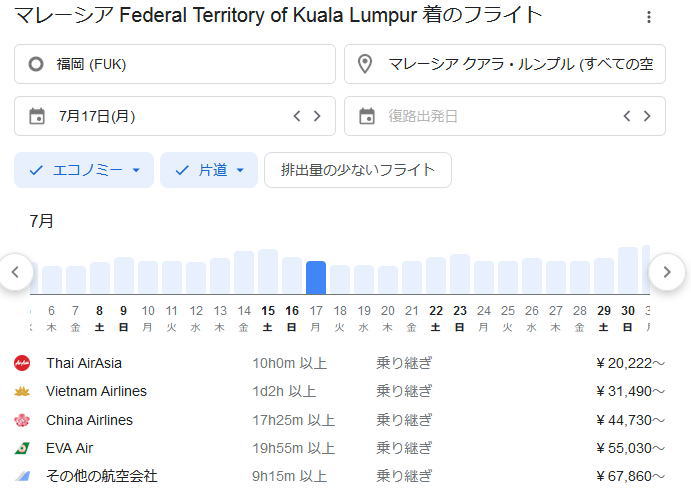Click date label 9 日 on the axis

[x=123, y=319]
